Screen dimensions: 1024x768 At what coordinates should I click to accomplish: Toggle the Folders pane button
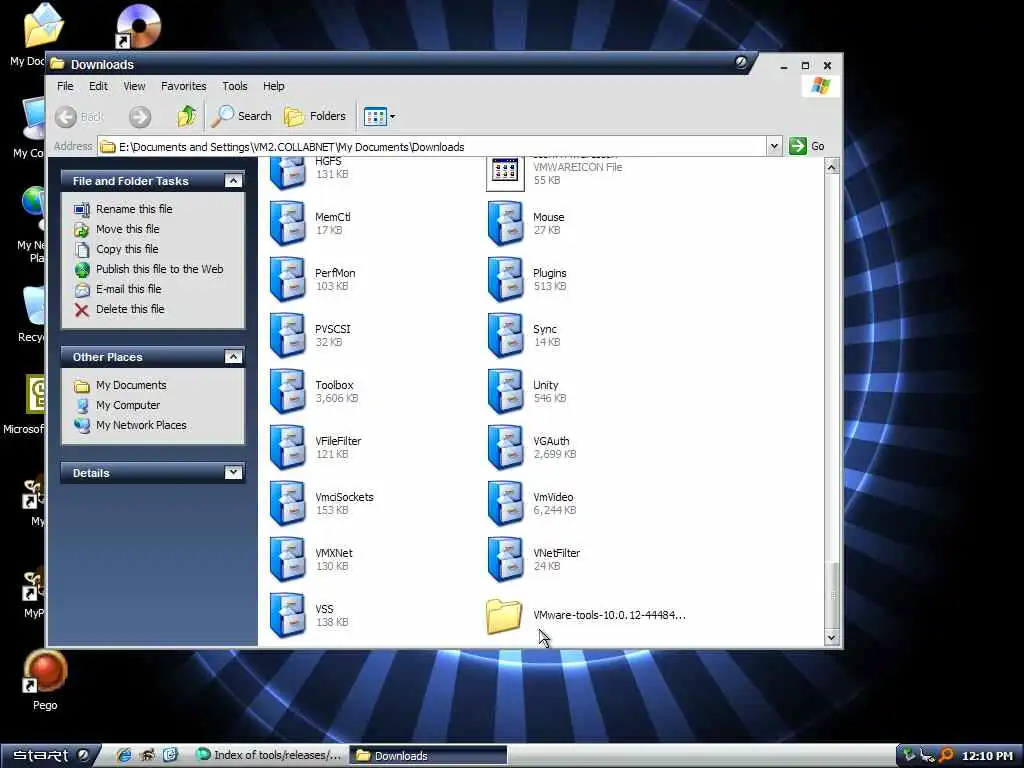(x=315, y=116)
